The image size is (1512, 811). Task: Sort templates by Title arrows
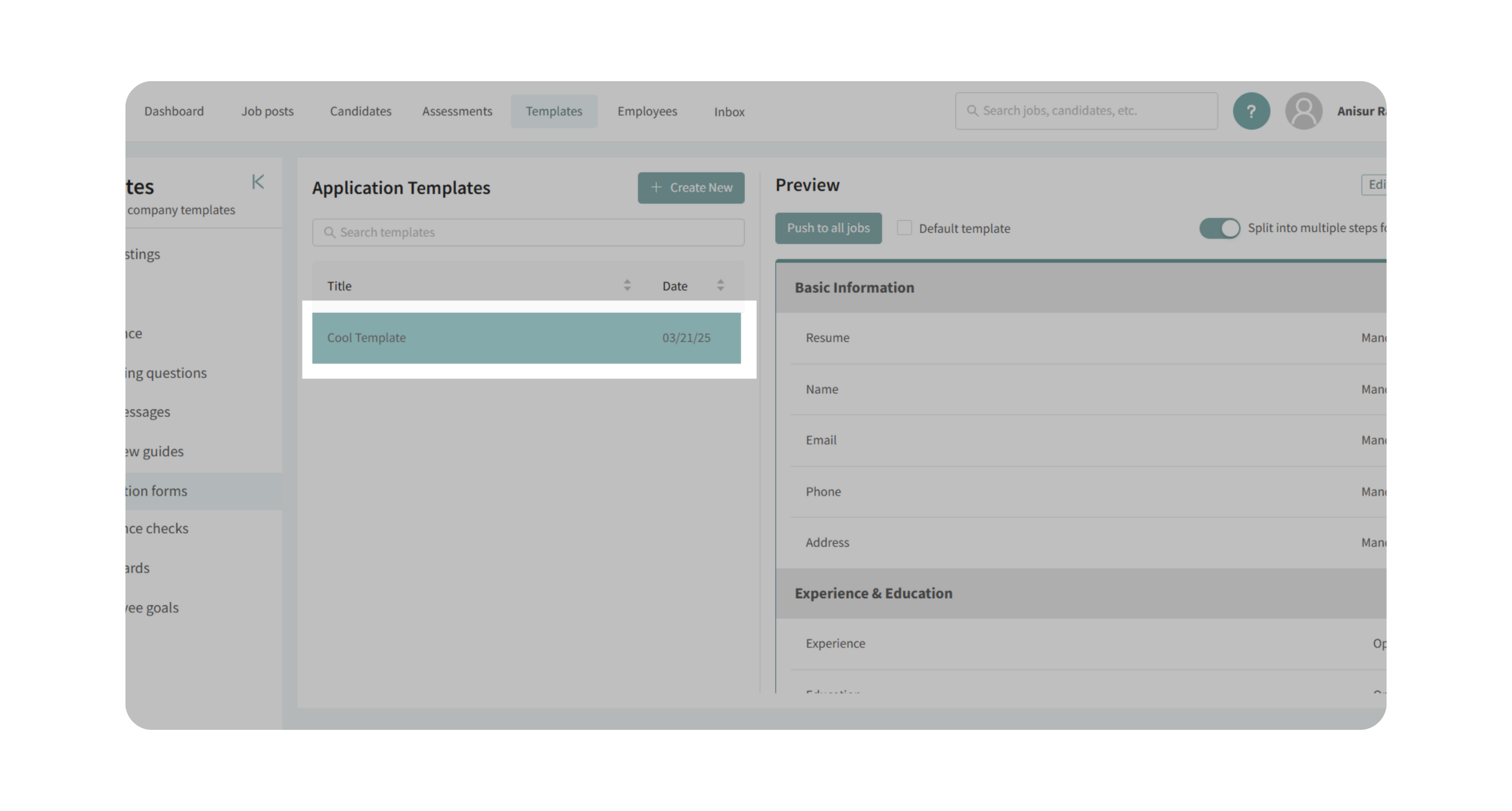pyautogui.click(x=627, y=286)
